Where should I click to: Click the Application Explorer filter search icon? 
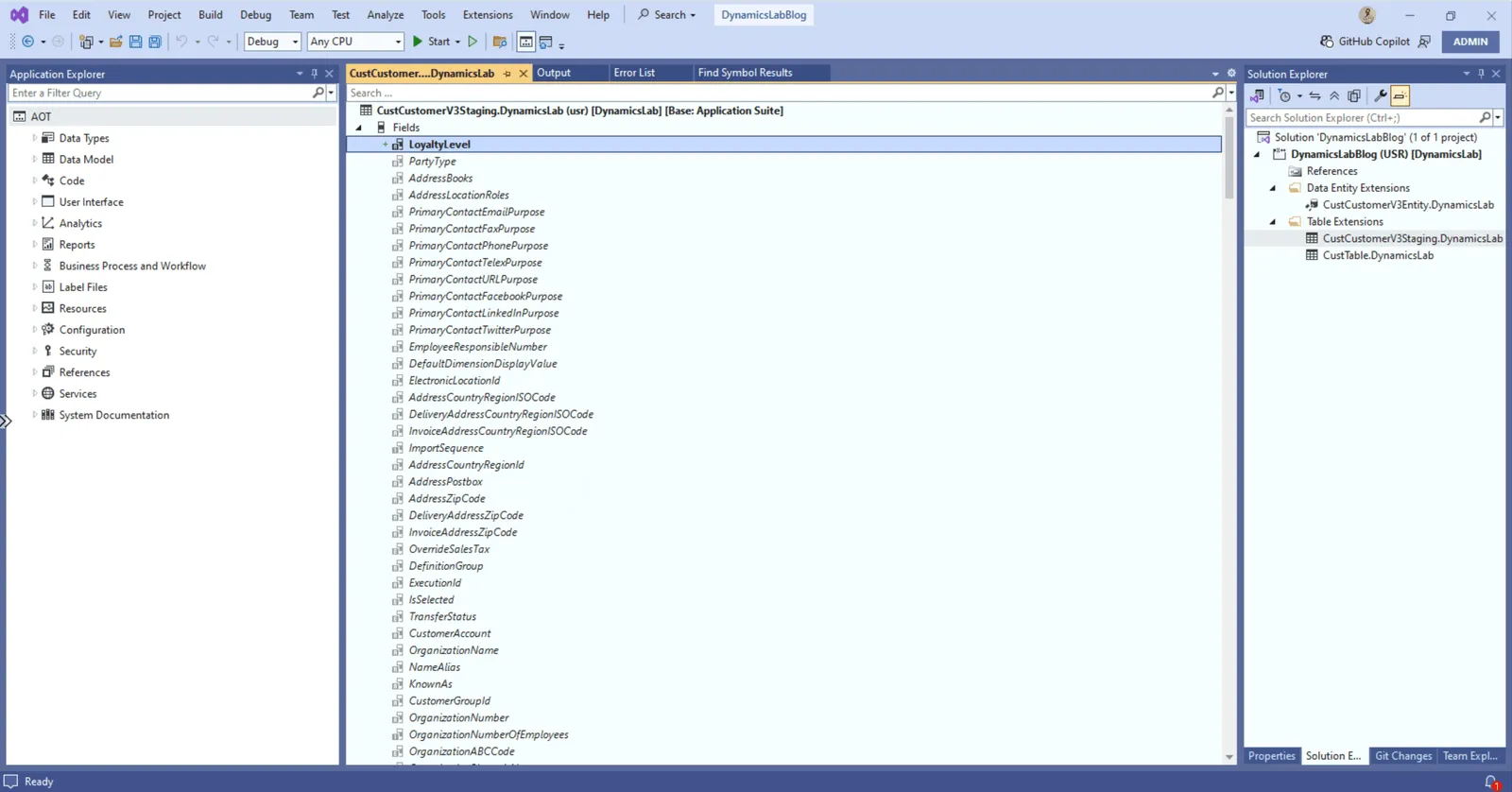318,93
